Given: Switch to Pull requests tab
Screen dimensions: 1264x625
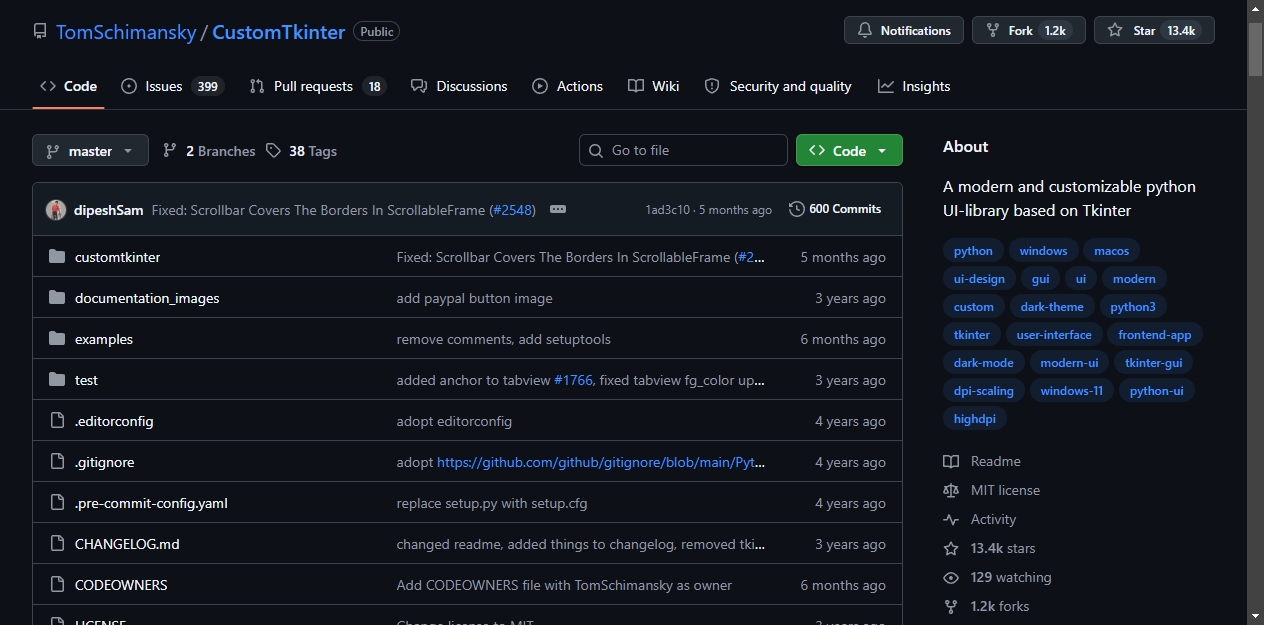Looking at the screenshot, I should pyautogui.click(x=318, y=86).
